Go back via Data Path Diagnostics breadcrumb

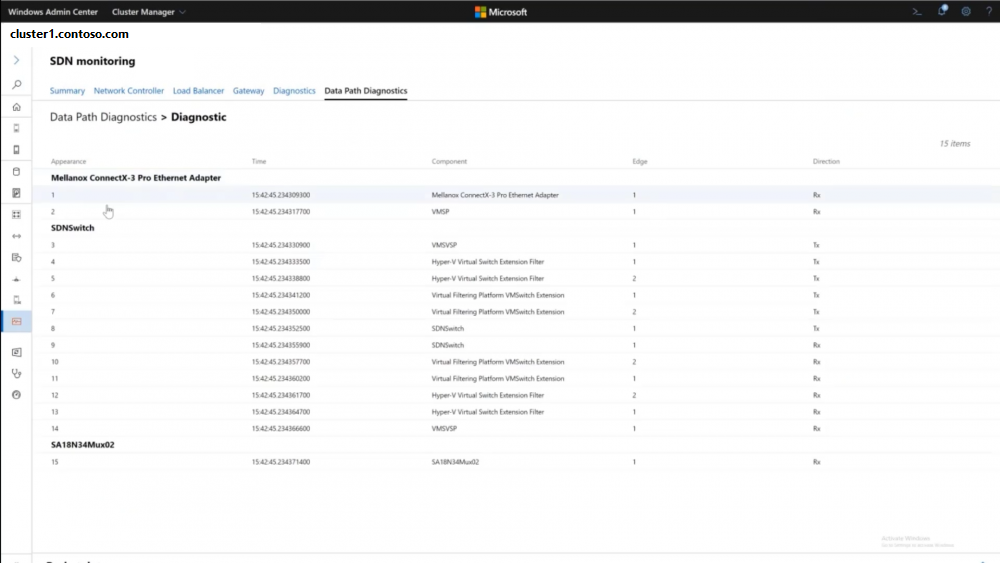coord(103,117)
